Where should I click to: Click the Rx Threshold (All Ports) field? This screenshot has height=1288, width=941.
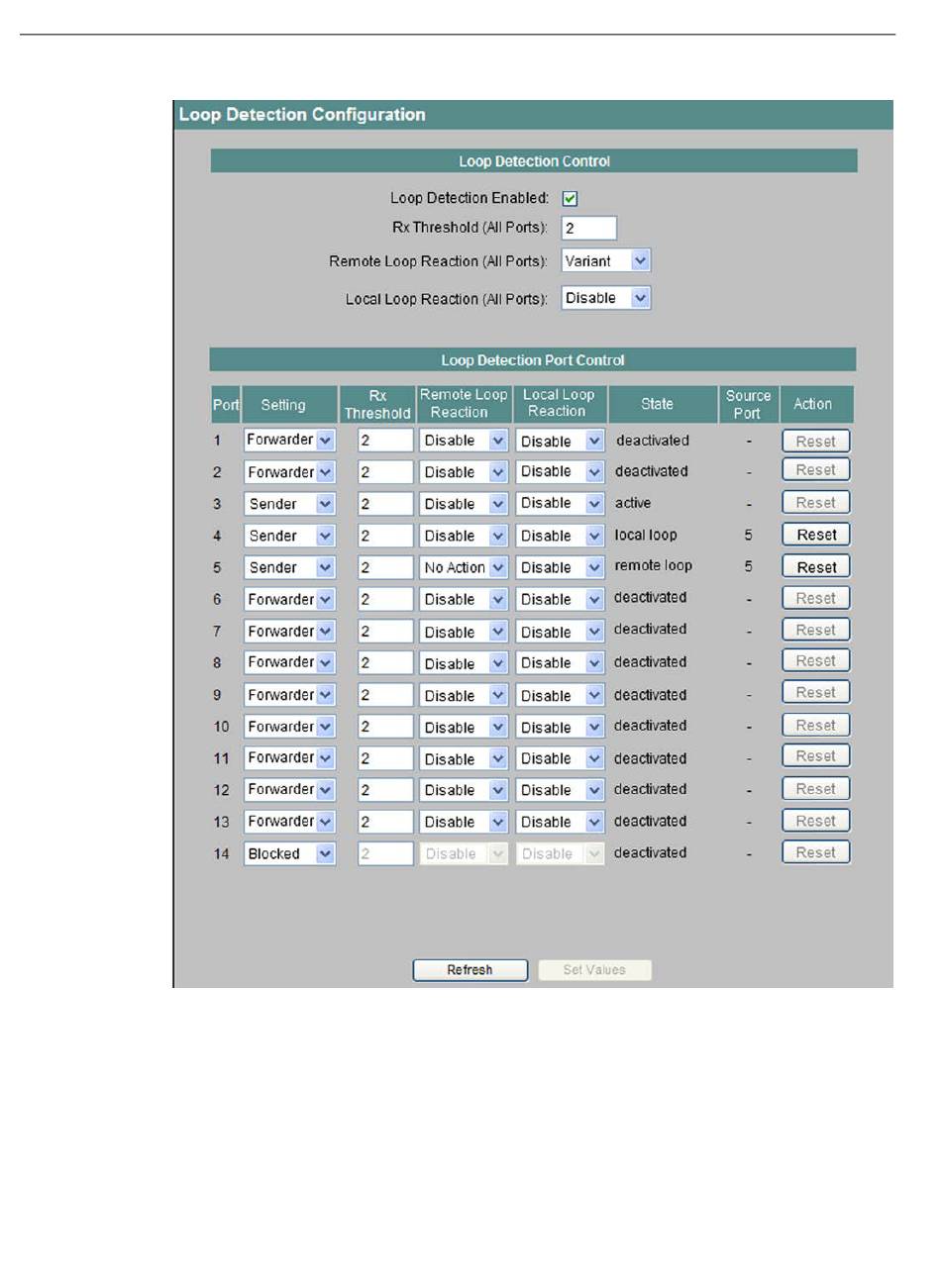(588, 229)
